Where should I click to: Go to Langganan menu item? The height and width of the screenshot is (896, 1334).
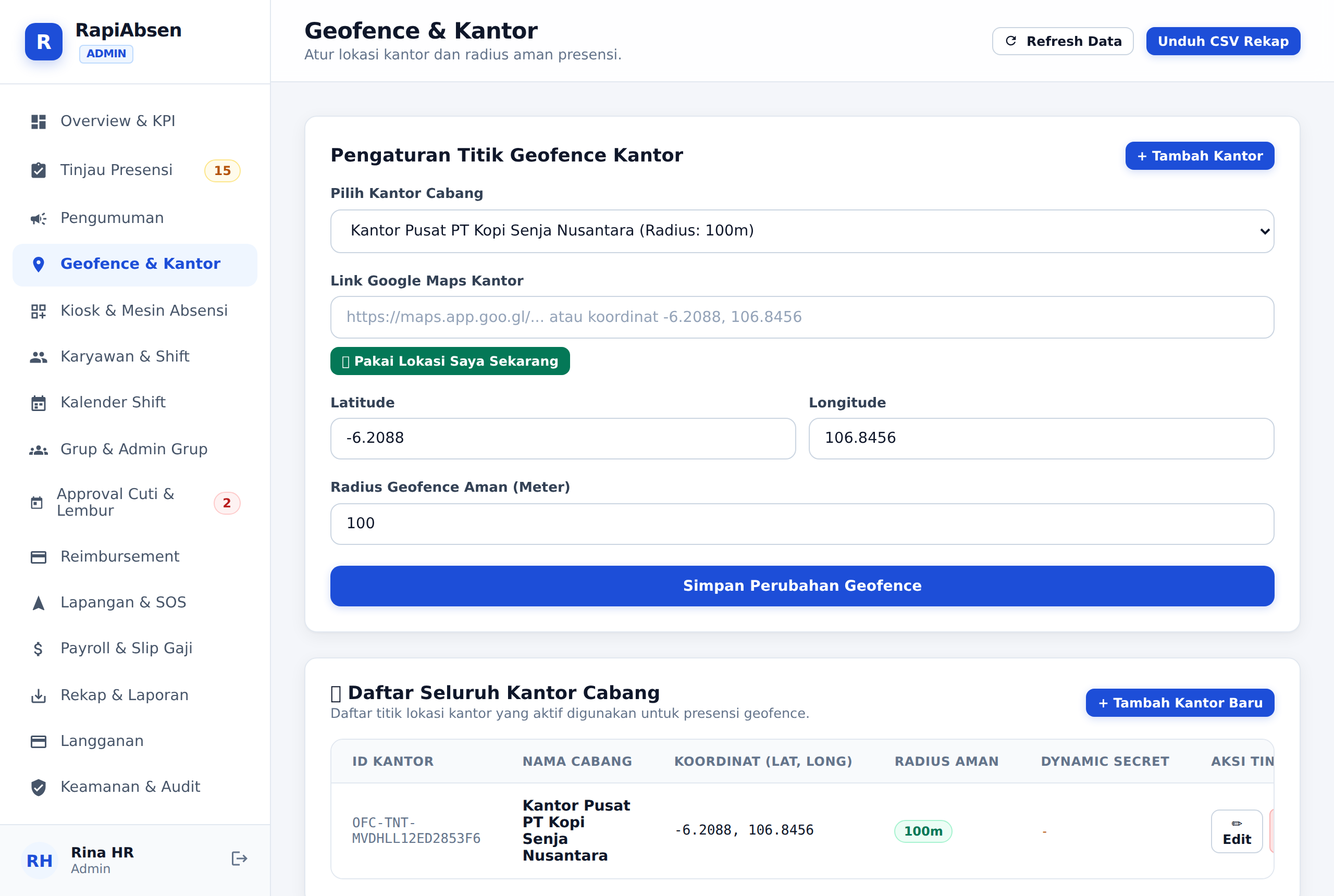135,741
